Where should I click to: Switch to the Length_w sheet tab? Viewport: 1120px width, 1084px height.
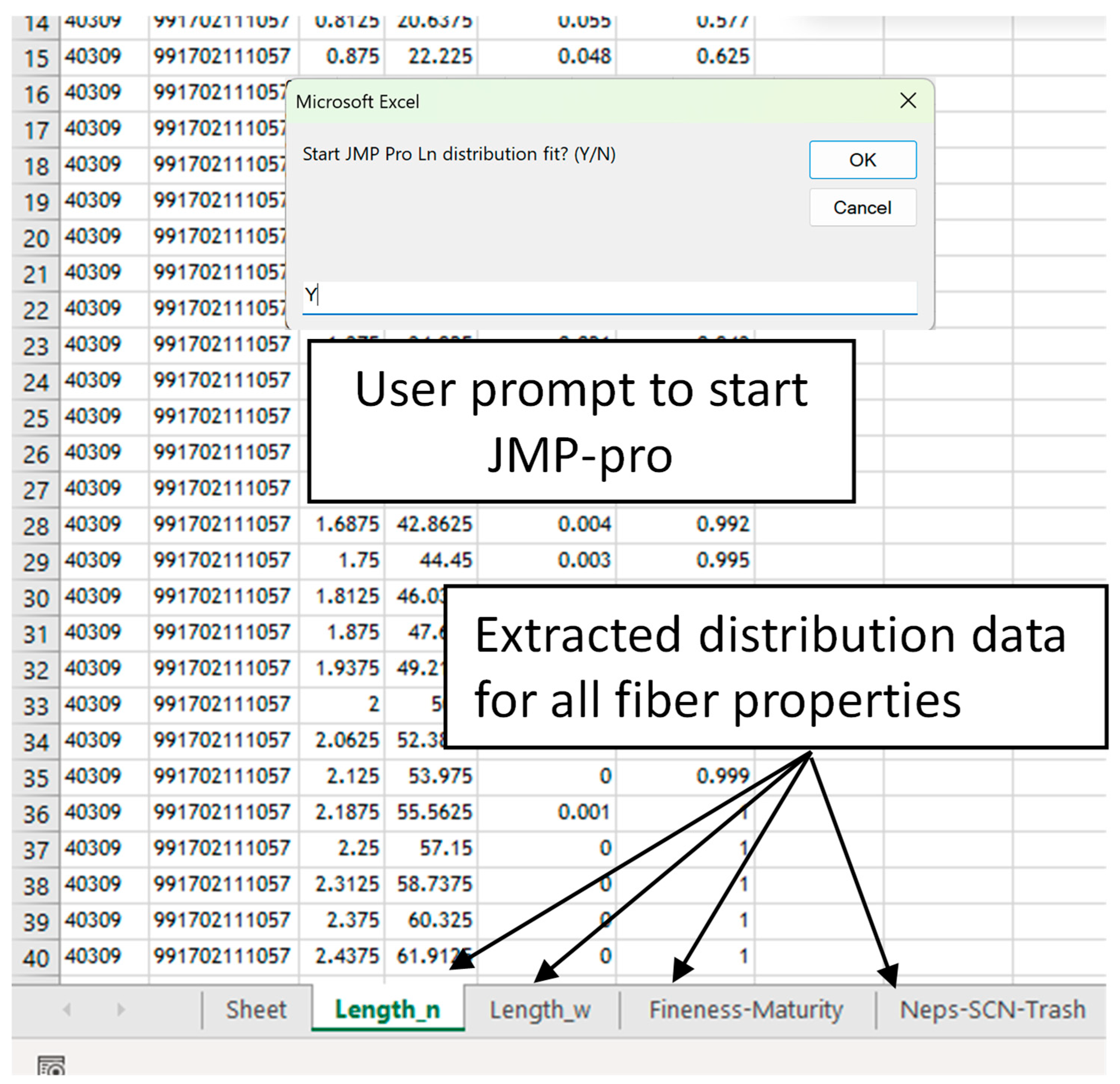click(540, 1010)
